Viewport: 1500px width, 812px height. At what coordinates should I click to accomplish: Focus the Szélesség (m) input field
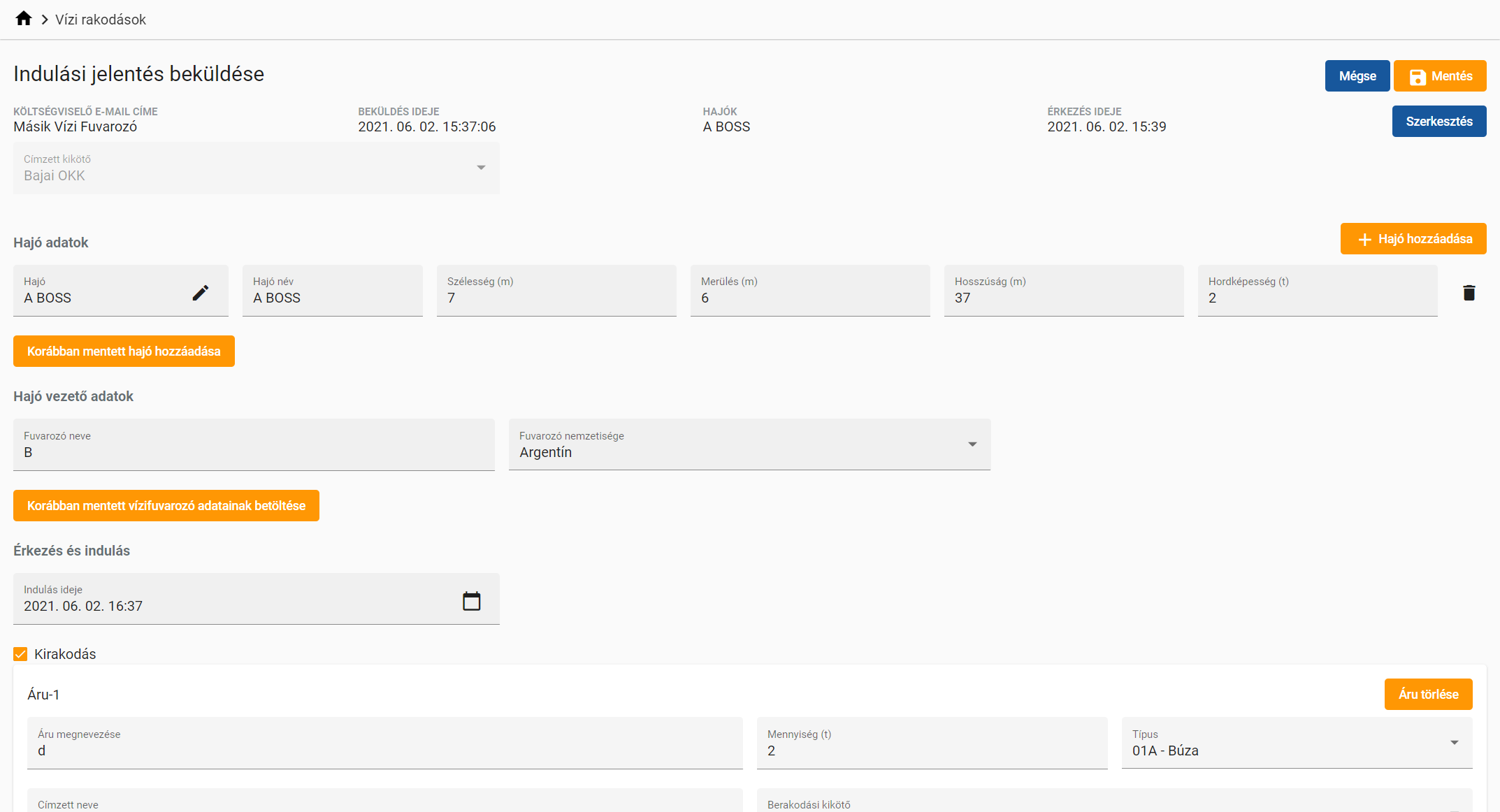556,298
